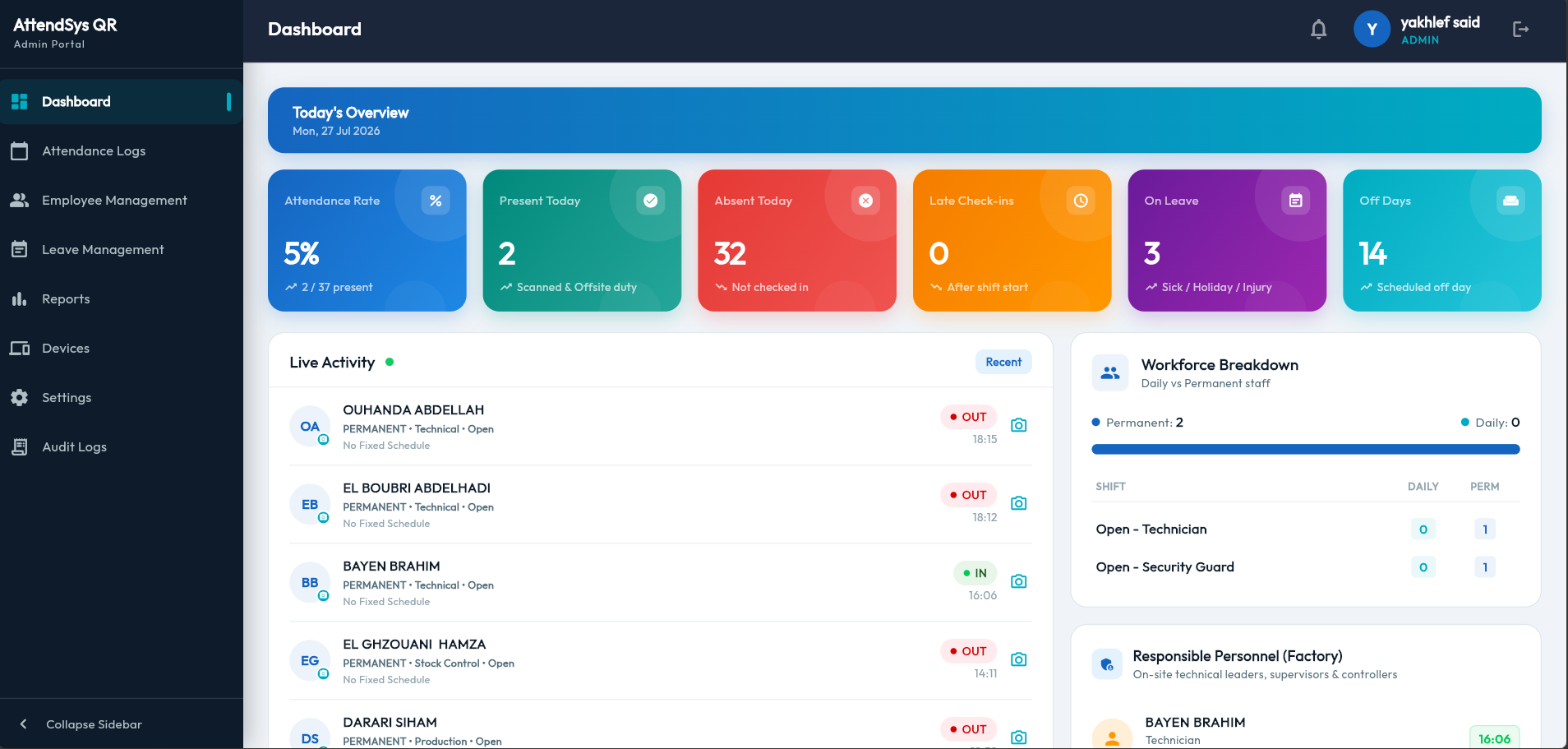Open the Settings page label
The image size is (1568, 749).
coord(67,398)
